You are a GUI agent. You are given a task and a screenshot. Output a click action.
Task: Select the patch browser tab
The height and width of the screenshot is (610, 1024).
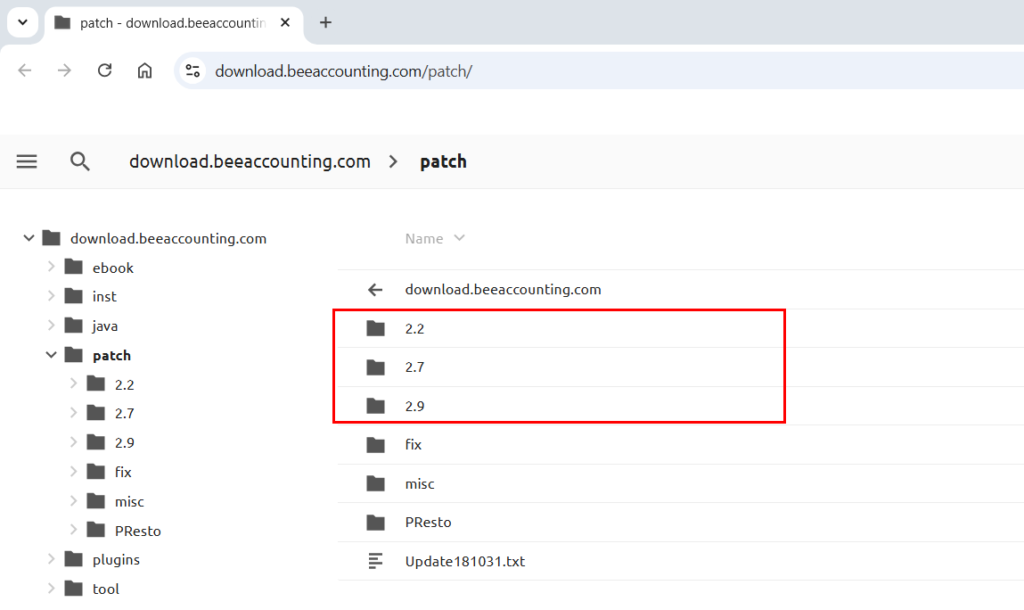[x=170, y=23]
